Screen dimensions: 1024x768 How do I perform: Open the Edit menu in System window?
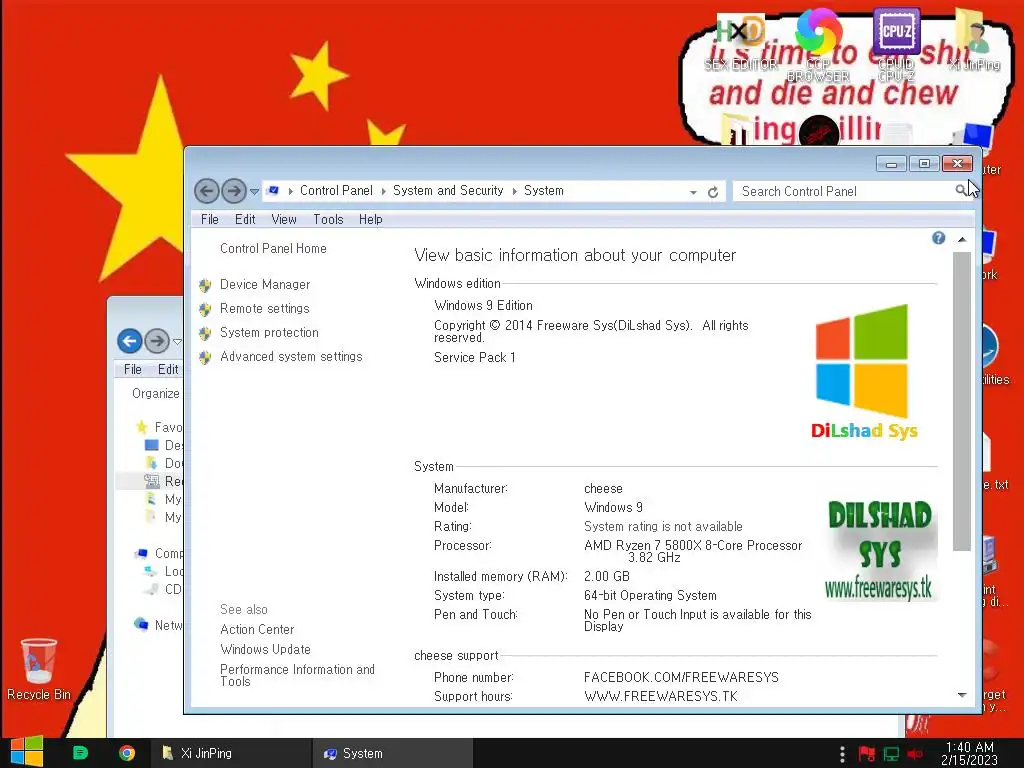(245, 219)
